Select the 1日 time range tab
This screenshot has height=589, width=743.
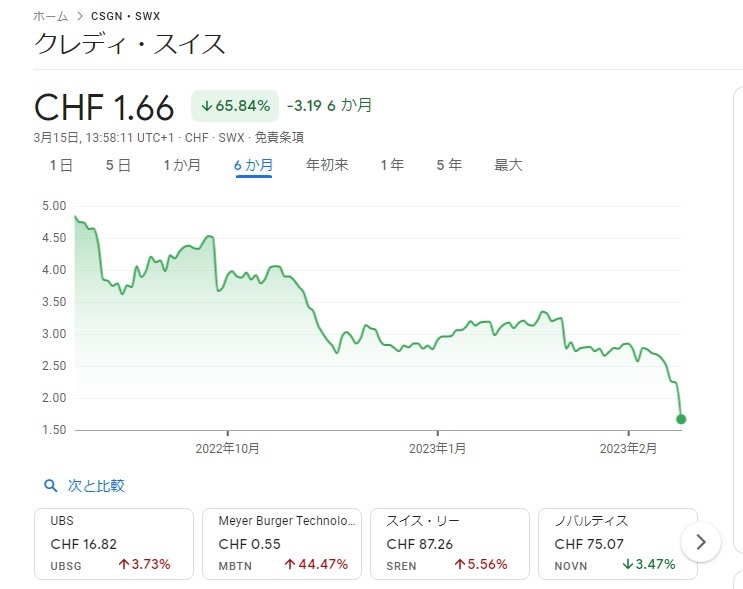(61, 165)
